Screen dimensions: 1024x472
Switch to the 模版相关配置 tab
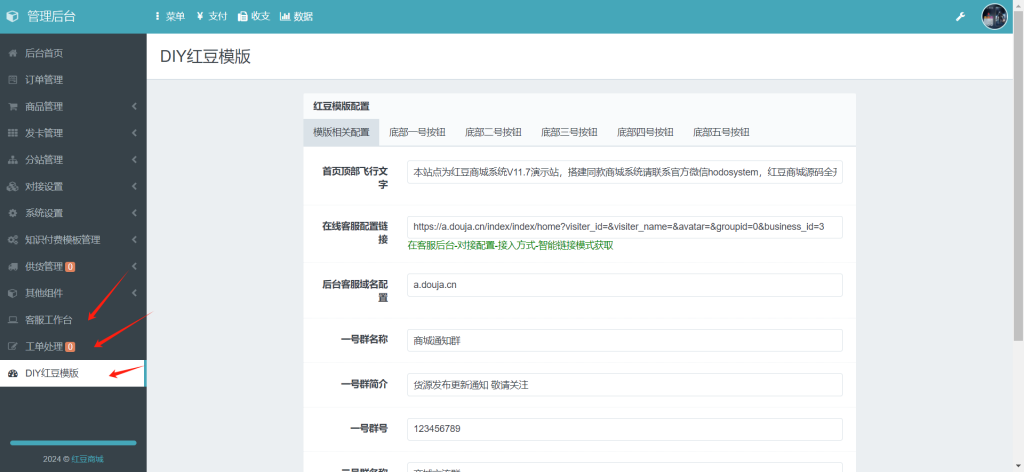pyautogui.click(x=341, y=132)
